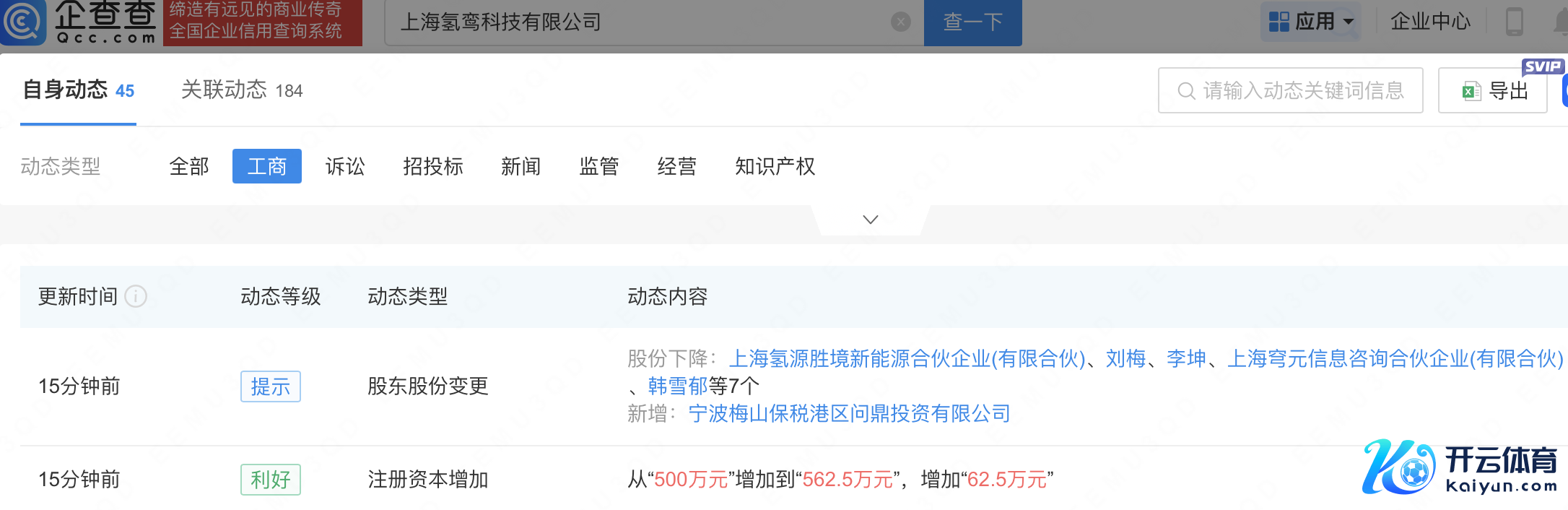Open the 宁波梅山保税港区问鼎投资有限公司 link
The height and width of the screenshot is (510, 1568).
849,414
